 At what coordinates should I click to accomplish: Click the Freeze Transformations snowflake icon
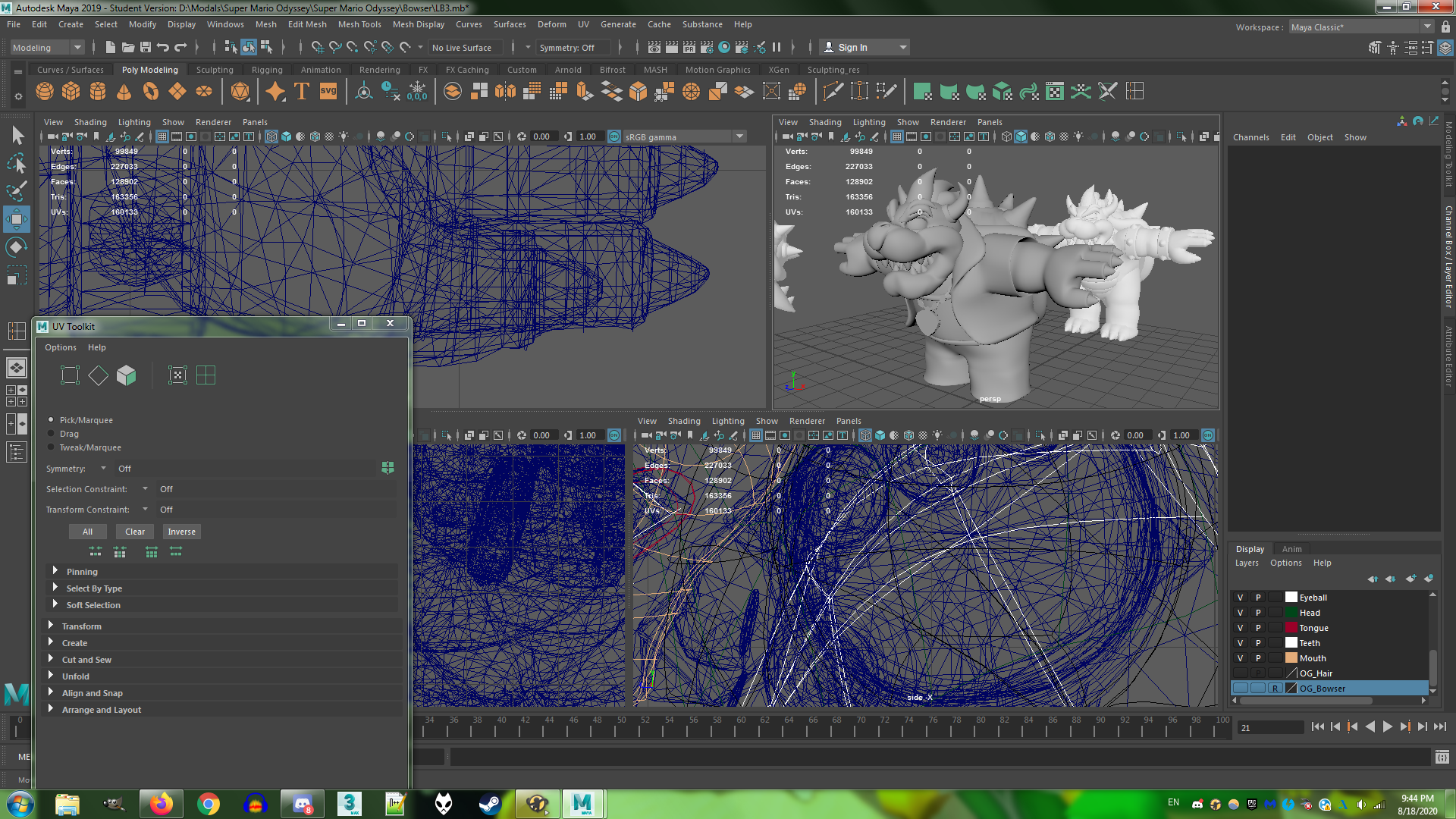click(x=417, y=92)
